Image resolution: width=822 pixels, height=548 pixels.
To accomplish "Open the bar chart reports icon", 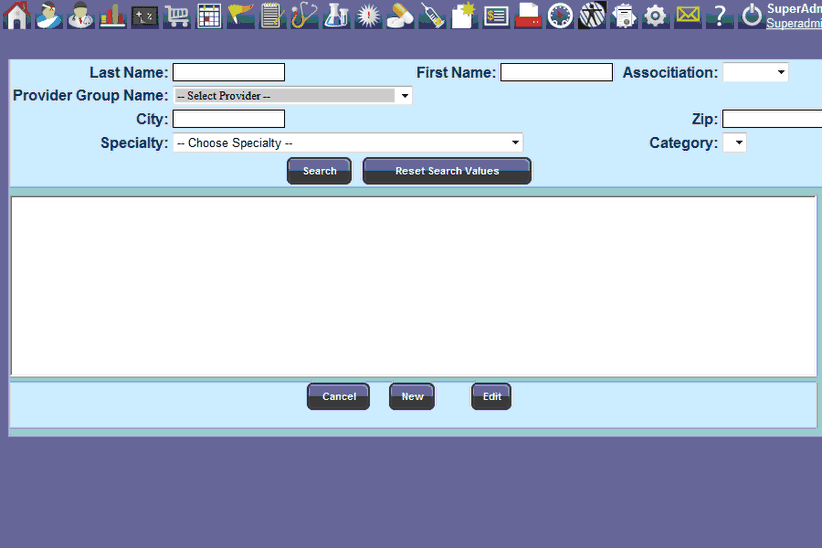I will (x=113, y=16).
